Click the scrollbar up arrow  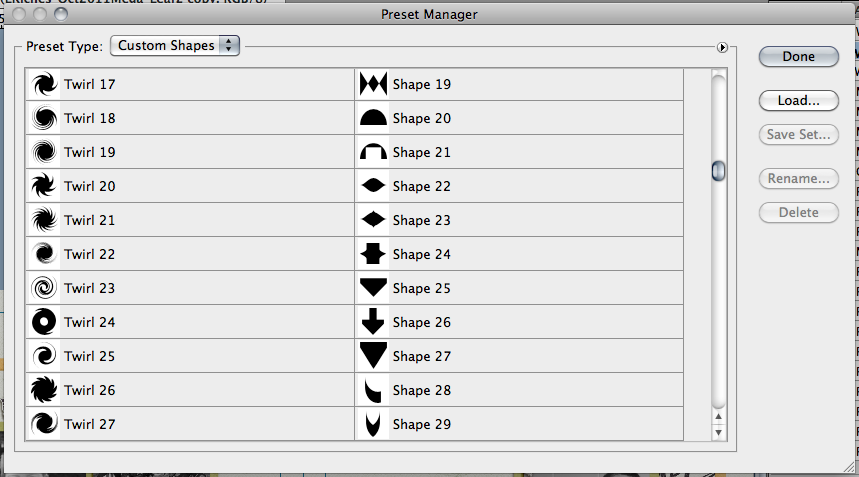click(718, 417)
